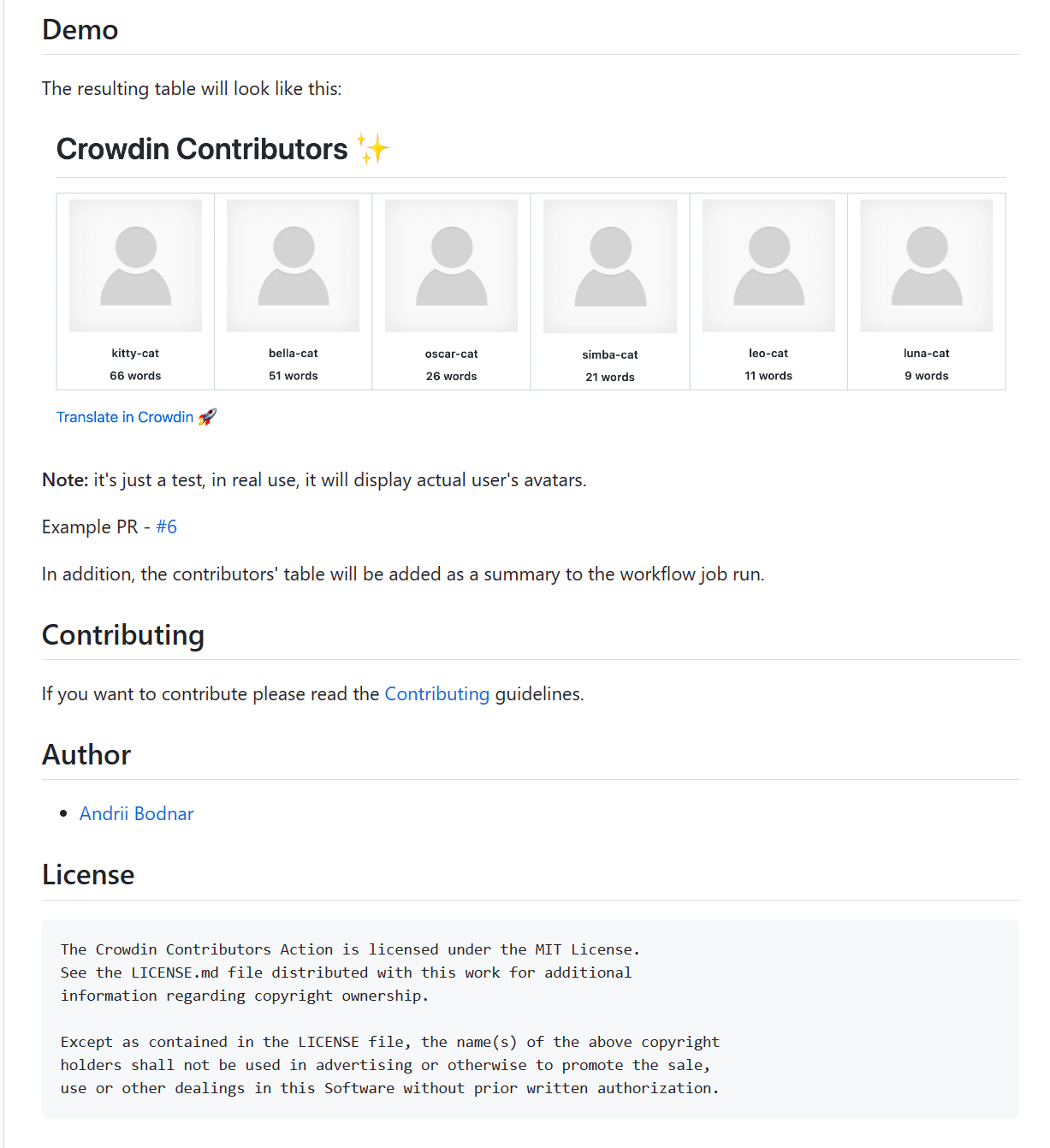Open example pull request #6

pyautogui.click(x=167, y=526)
